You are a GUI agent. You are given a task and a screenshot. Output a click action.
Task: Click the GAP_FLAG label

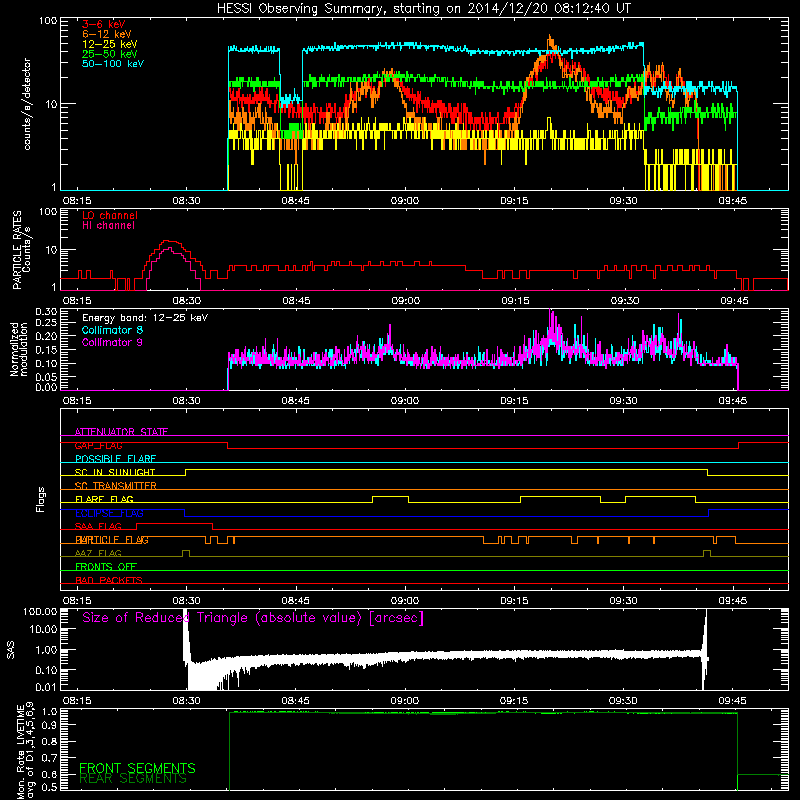point(98,445)
